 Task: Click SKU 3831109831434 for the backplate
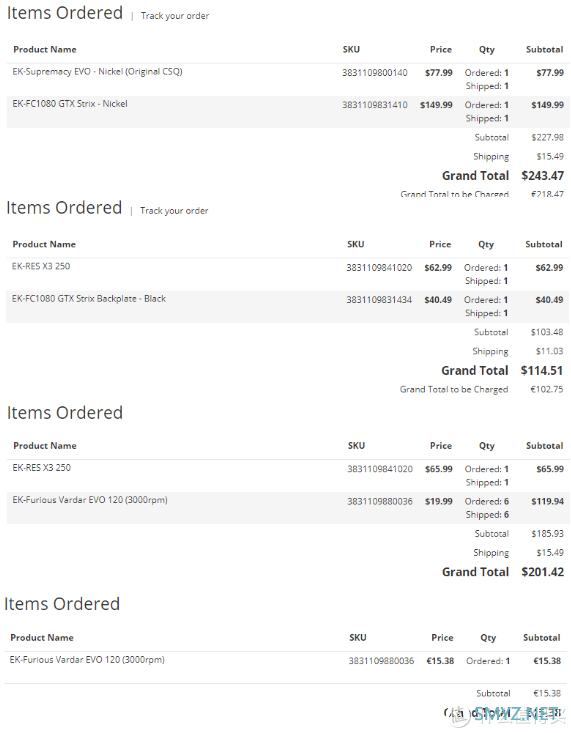coord(379,300)
